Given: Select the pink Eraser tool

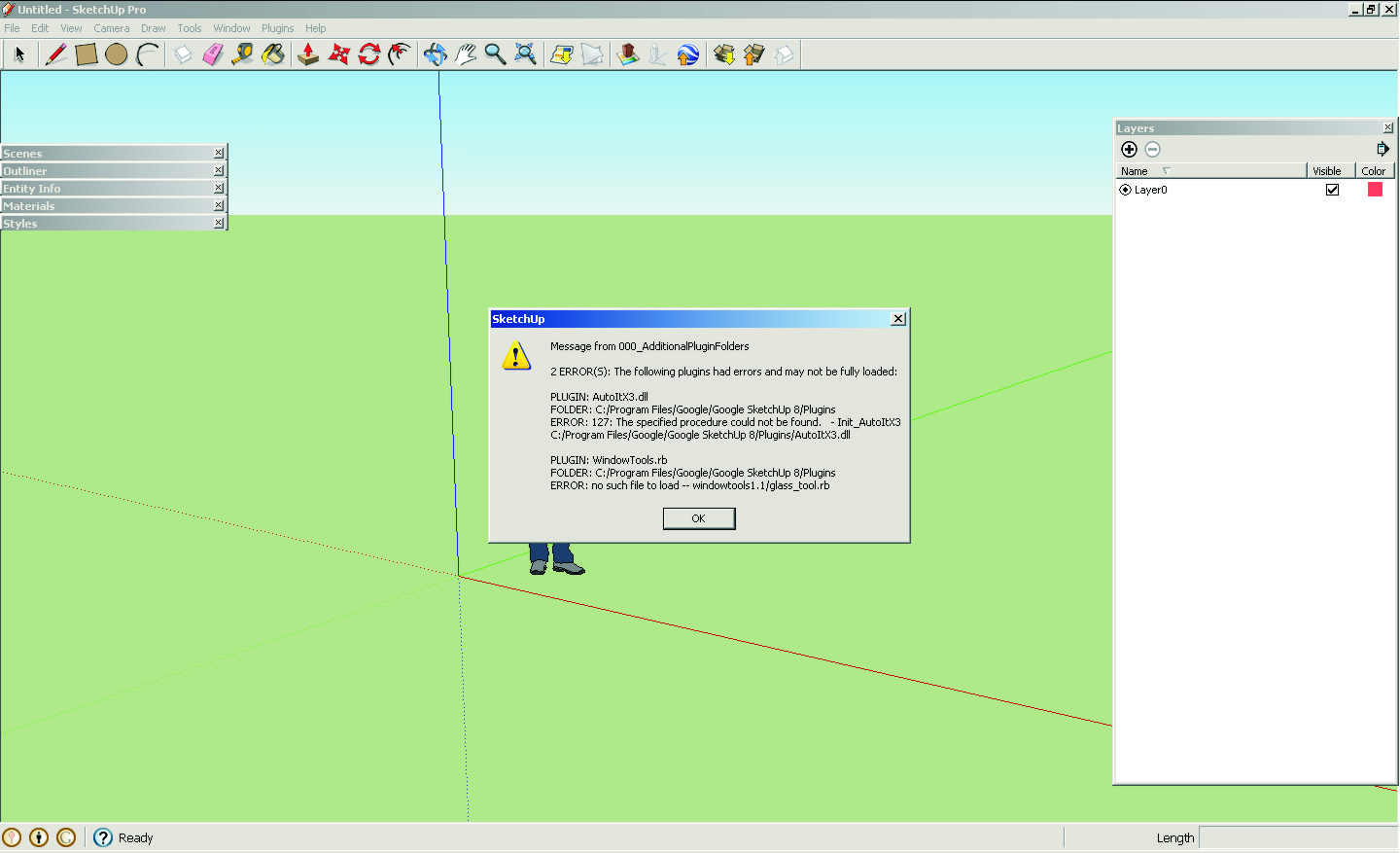Looking at the screenshot, I should 213,54.
